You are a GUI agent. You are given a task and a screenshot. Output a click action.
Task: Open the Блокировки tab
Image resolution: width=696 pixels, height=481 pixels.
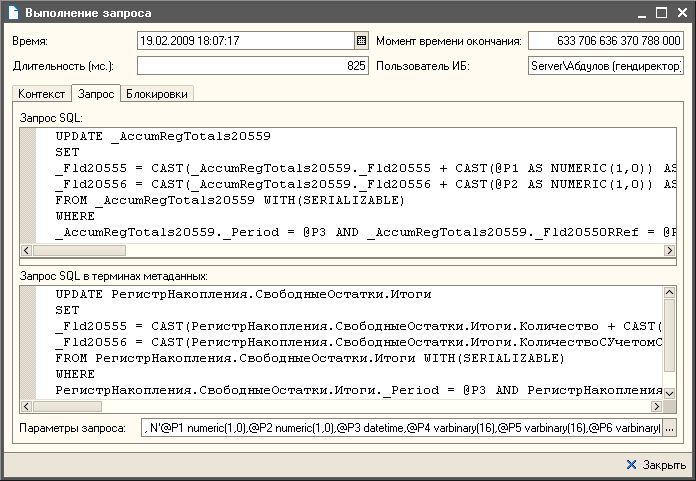point(157,94)
